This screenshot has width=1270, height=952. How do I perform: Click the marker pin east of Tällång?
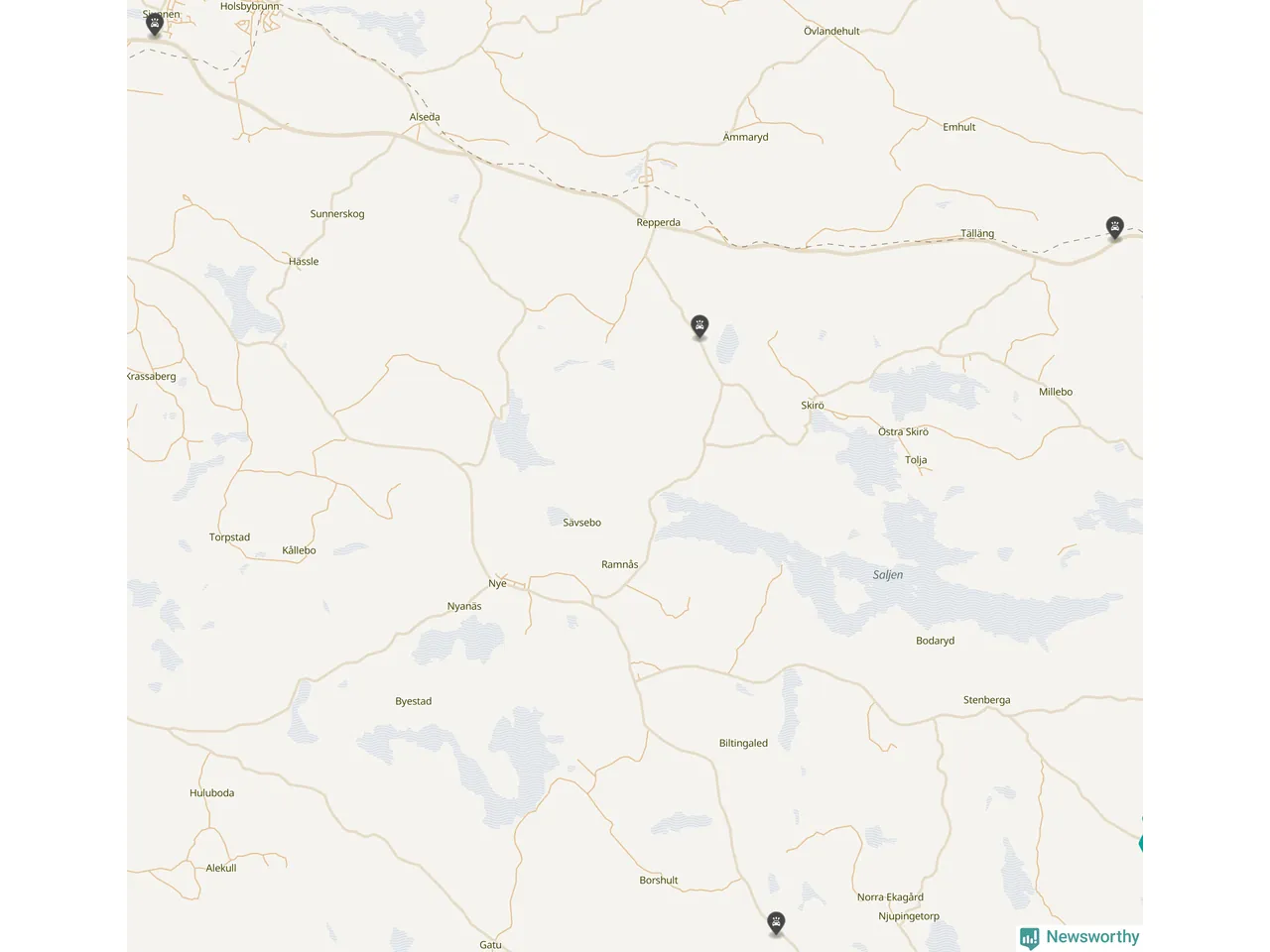(1115, 228)
